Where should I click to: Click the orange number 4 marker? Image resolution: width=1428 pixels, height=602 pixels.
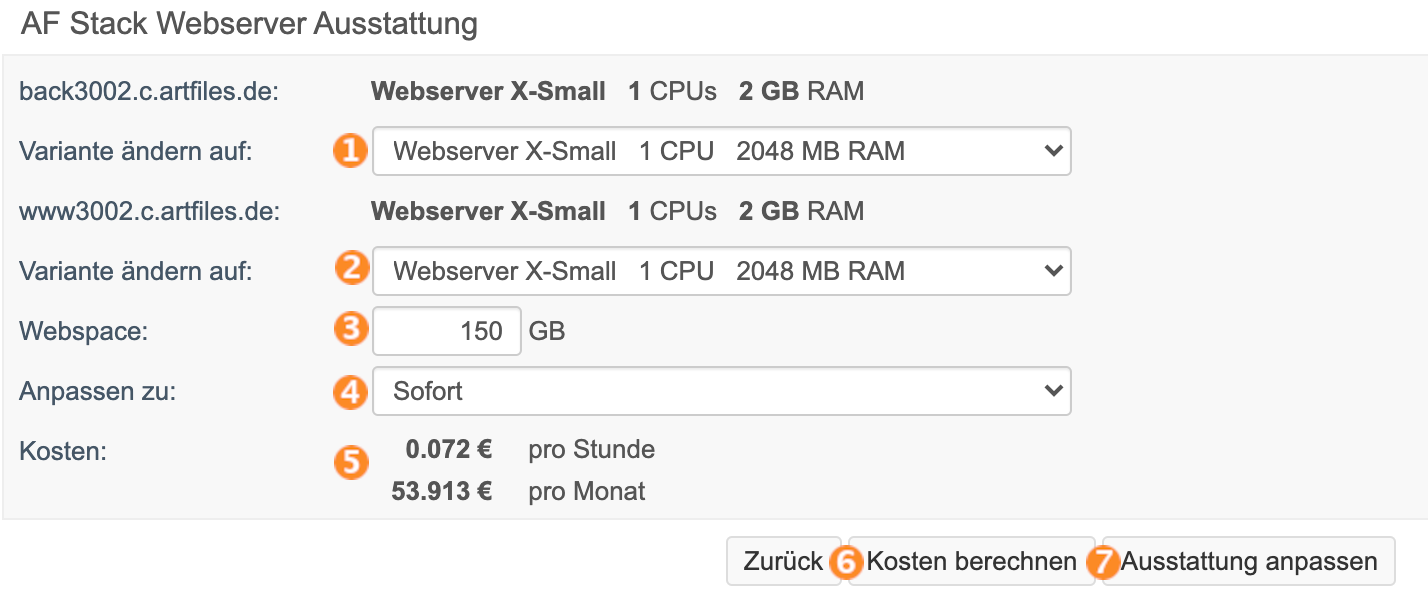(350, 391)
